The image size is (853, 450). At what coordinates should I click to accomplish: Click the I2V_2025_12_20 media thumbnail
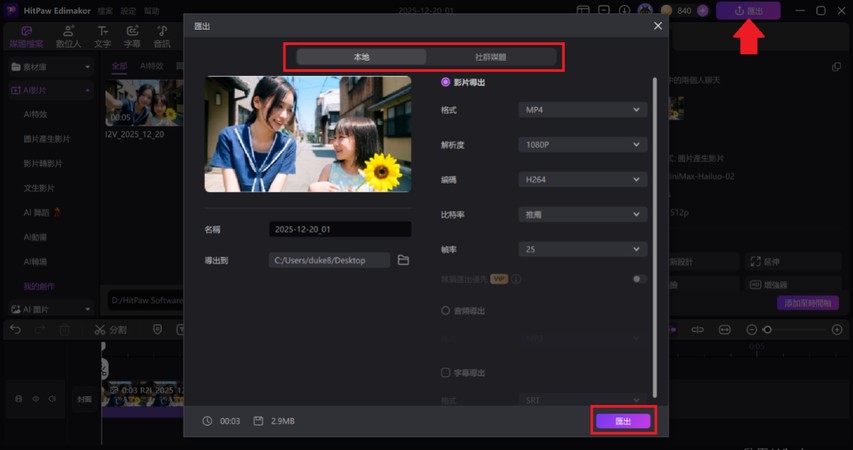pyautogui.click(x=144, y=103)
